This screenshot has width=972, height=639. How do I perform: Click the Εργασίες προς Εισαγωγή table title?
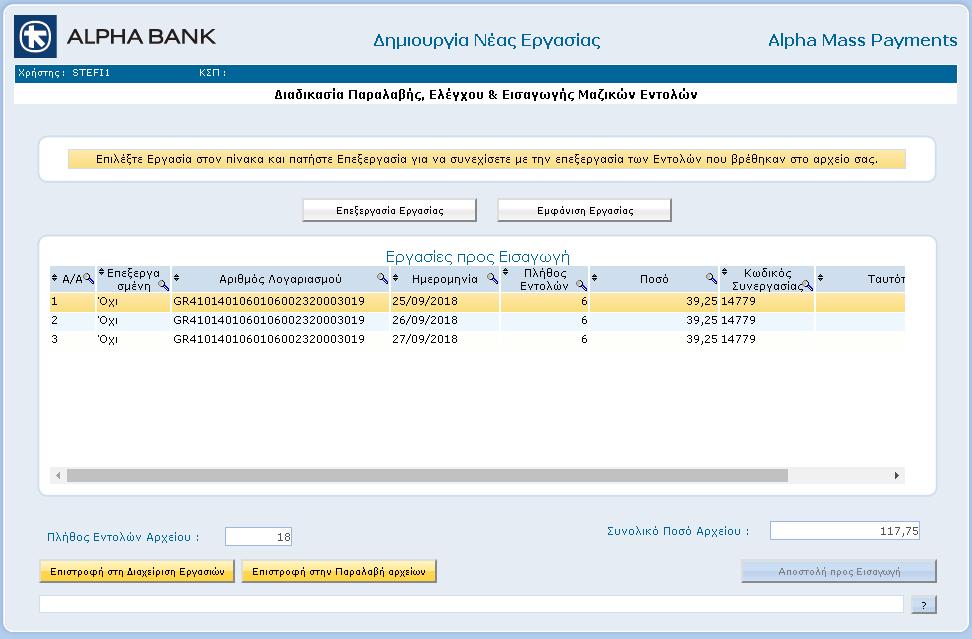(x=477, y=257)
